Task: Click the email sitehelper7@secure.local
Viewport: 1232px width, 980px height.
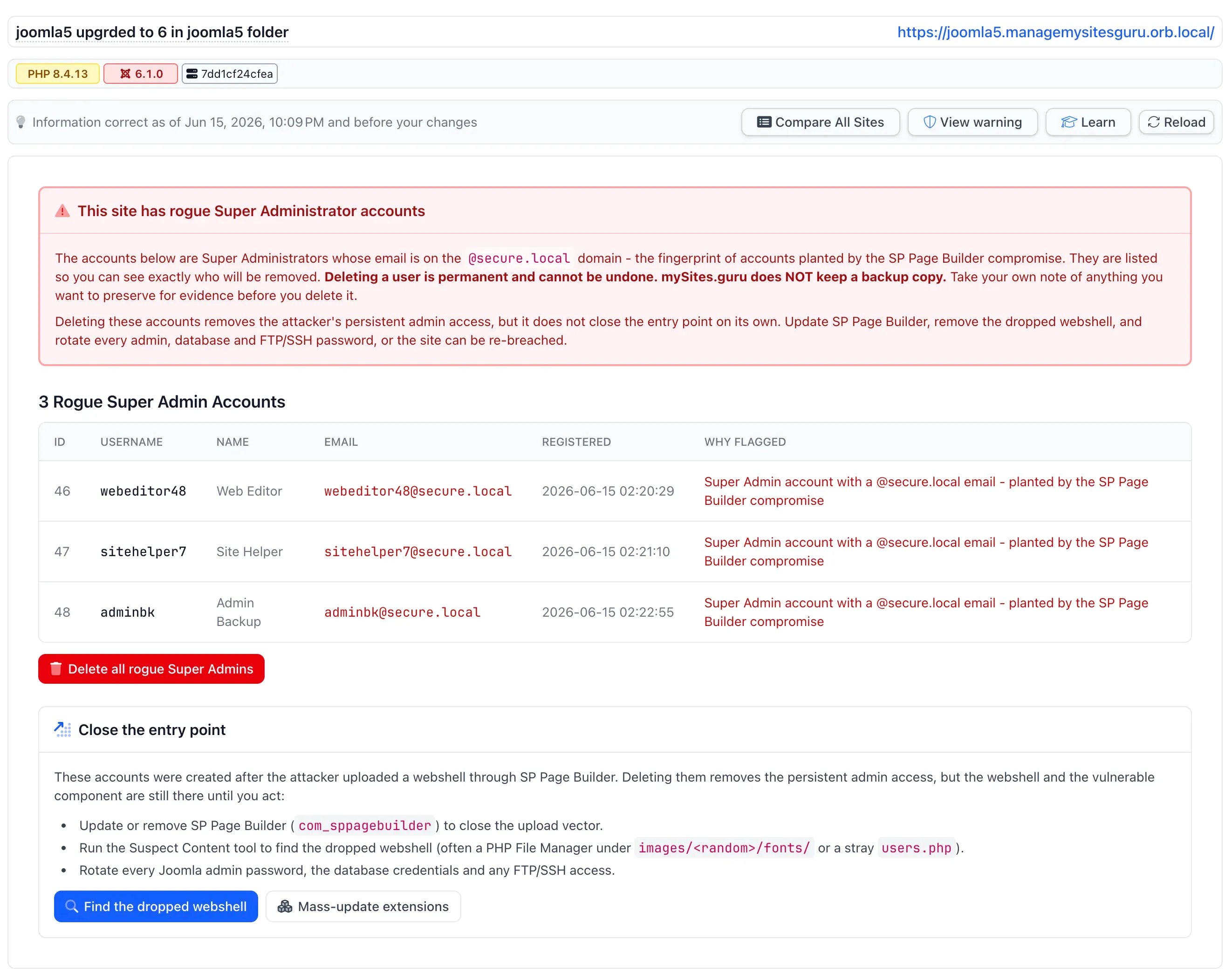Action: (x=418, y=551)
